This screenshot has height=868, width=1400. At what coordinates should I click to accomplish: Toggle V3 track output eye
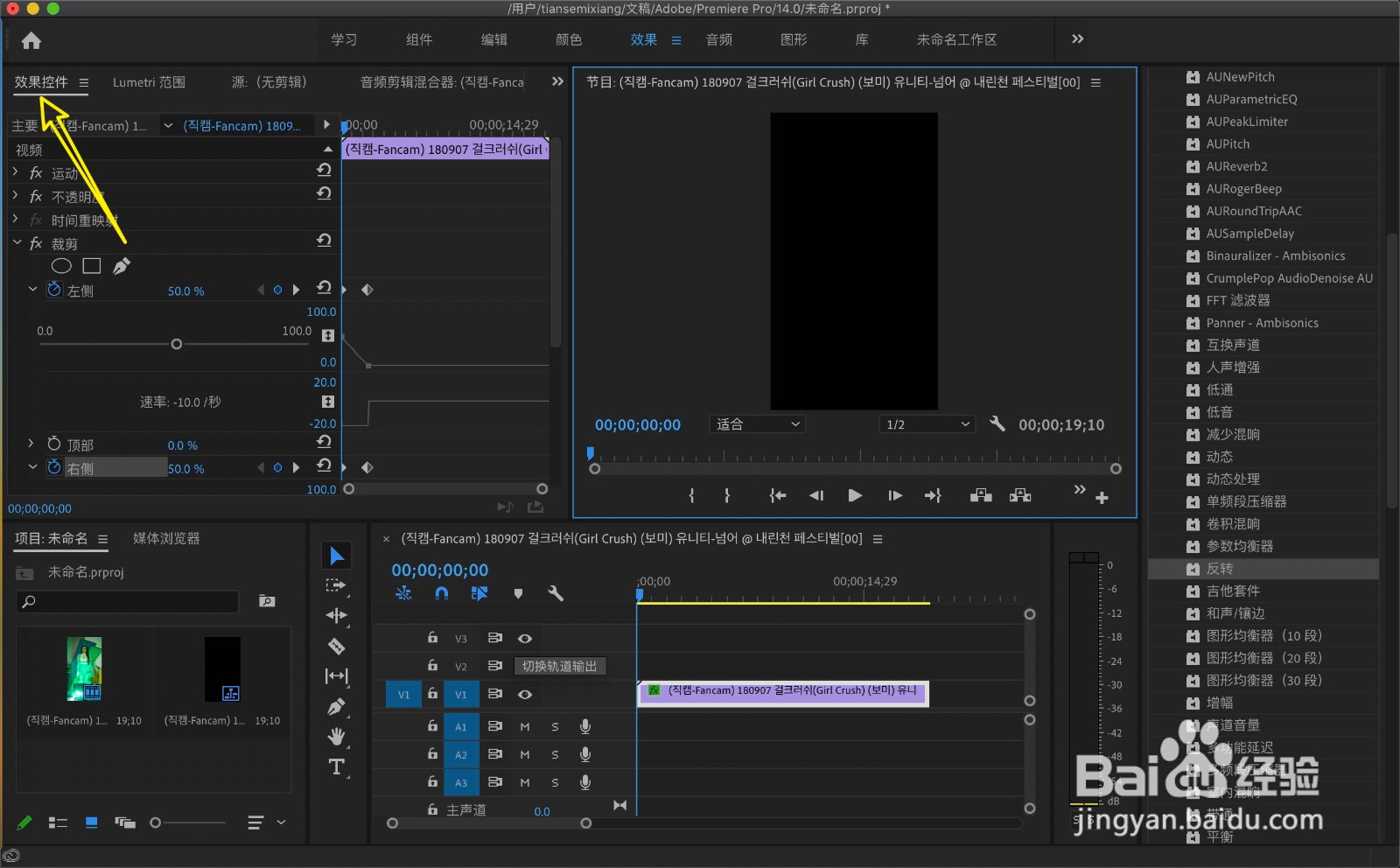(x=525, y=639)
